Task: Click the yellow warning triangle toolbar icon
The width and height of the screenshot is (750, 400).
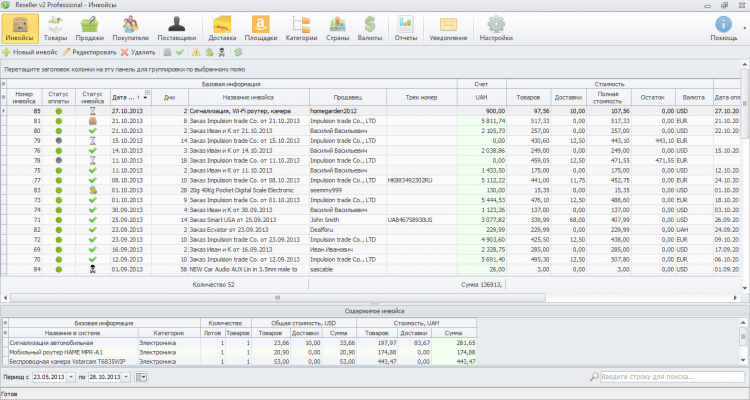Action: pos(196,51)
